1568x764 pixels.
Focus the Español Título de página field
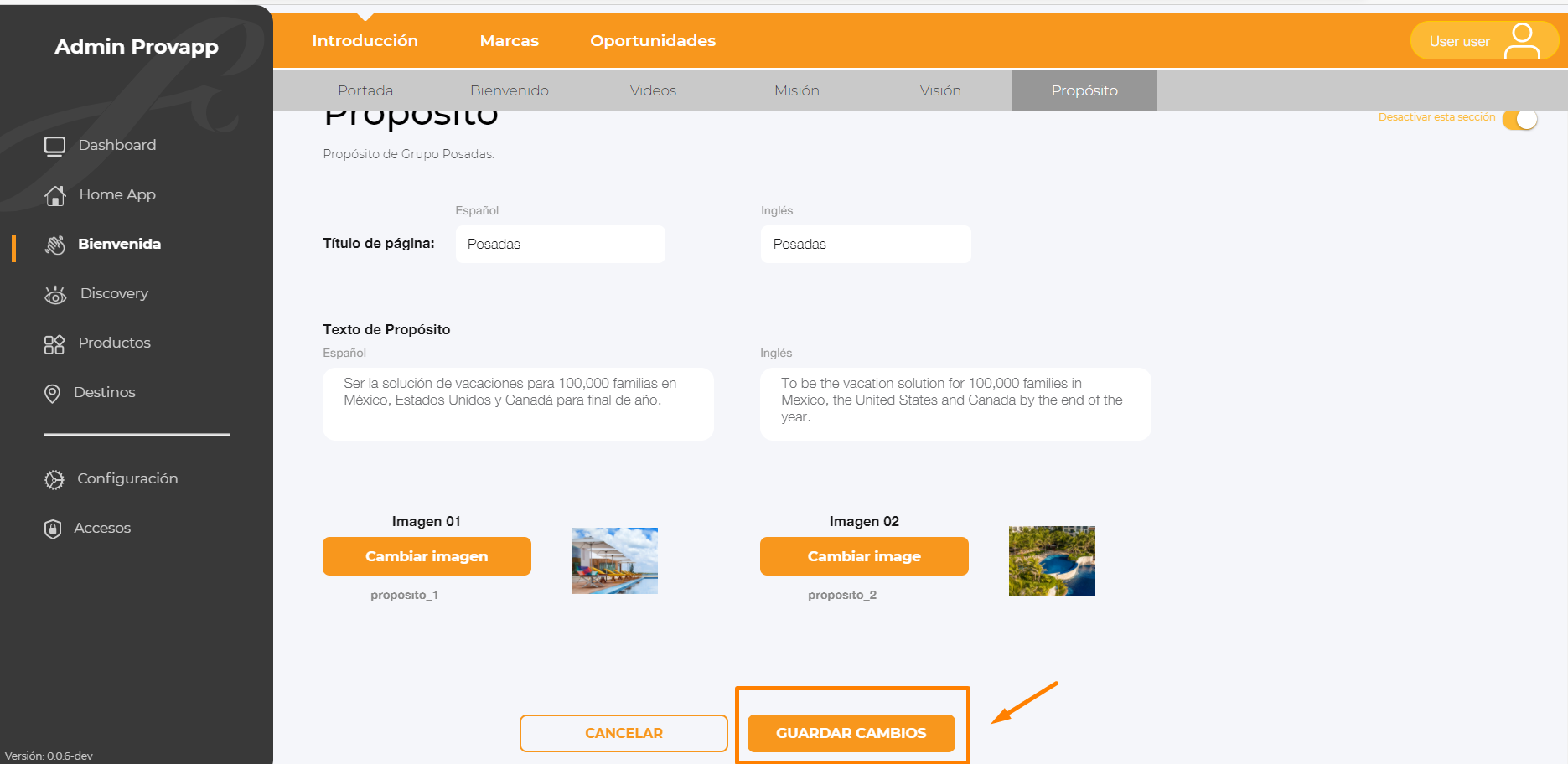[561, 244]
